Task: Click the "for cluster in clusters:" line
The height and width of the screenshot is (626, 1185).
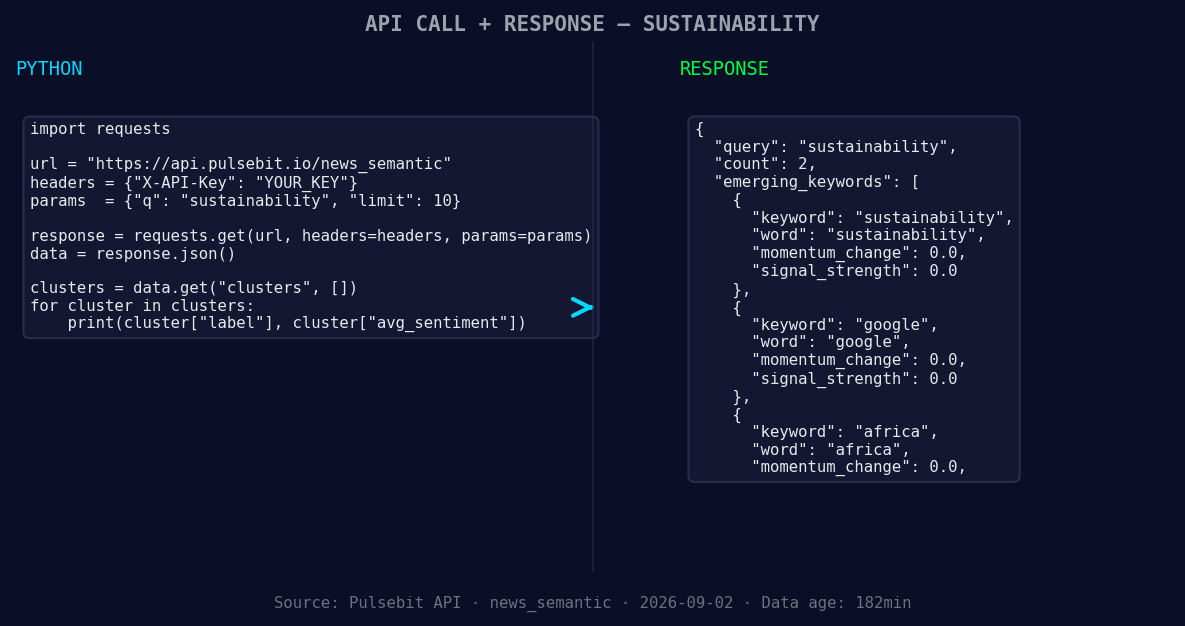Action: coord(143,306)
